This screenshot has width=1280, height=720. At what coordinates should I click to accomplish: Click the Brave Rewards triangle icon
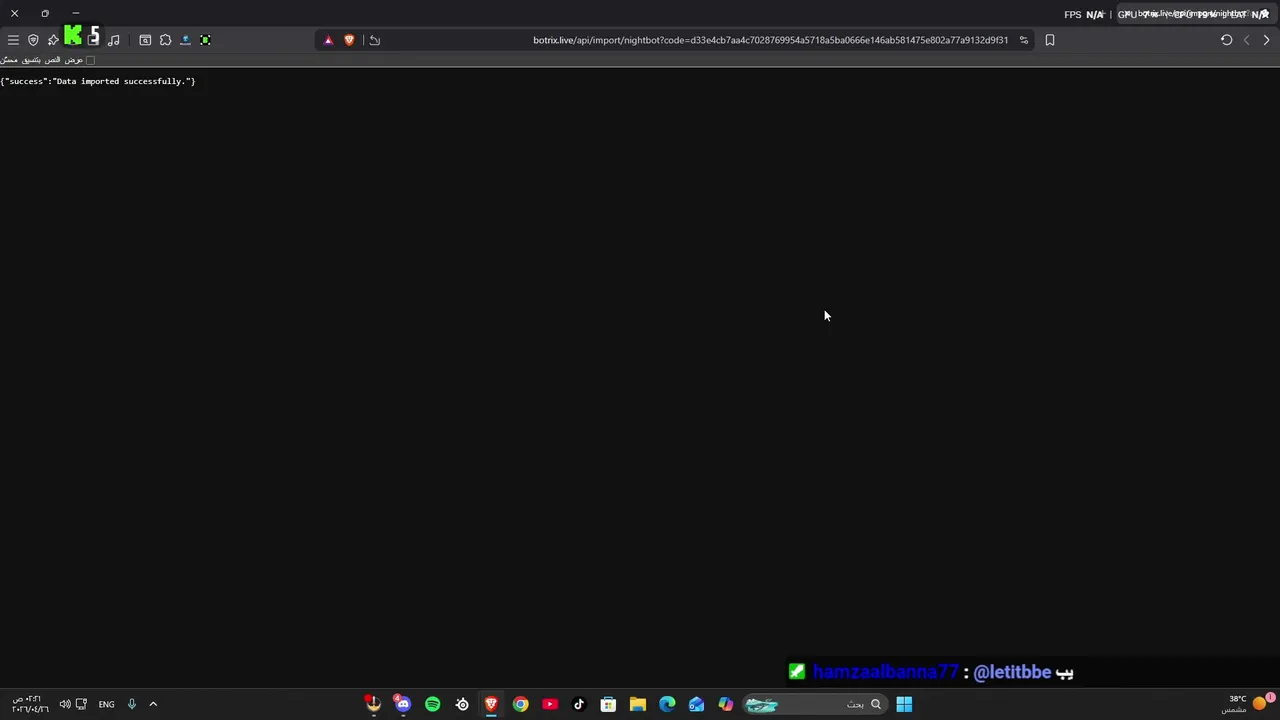(328, 40)
